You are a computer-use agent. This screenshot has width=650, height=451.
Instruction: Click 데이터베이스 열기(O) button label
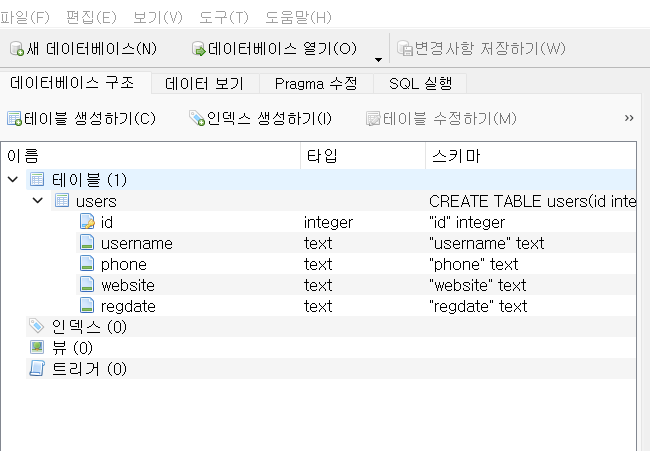[x=282, y=49]
